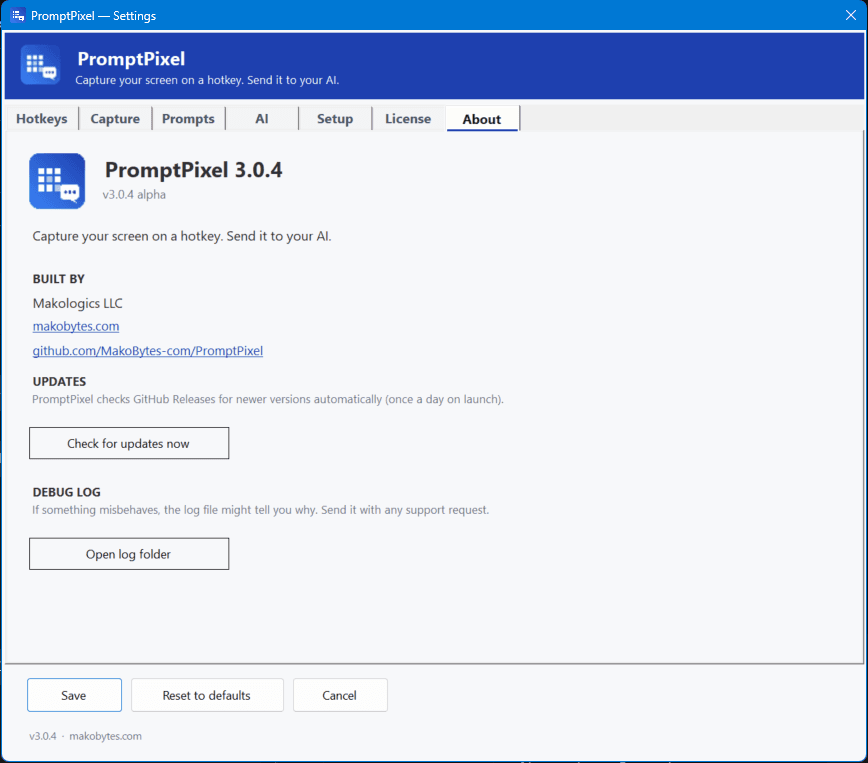The height and width of the screenshot is (763, 868).
Task: Click the GitHub Releases update description text
Action: tap(268, 399)
